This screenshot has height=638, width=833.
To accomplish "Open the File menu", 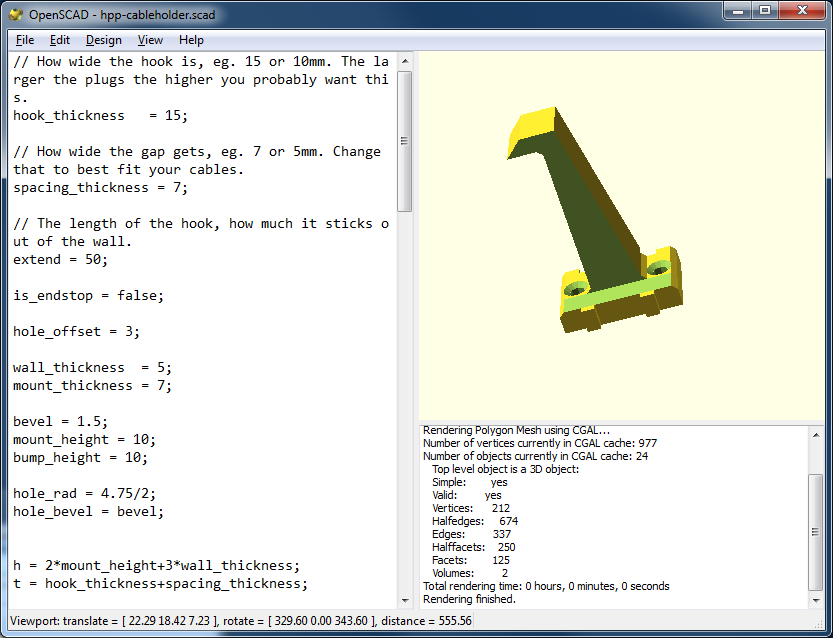I will [24, 40].
